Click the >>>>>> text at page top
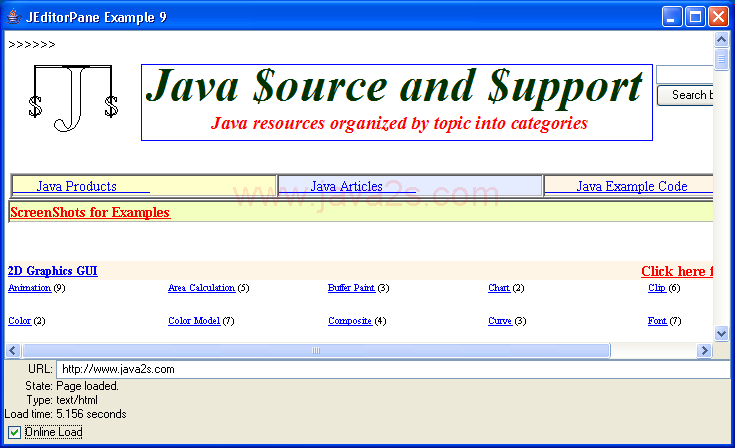 [x=32, y=45]
